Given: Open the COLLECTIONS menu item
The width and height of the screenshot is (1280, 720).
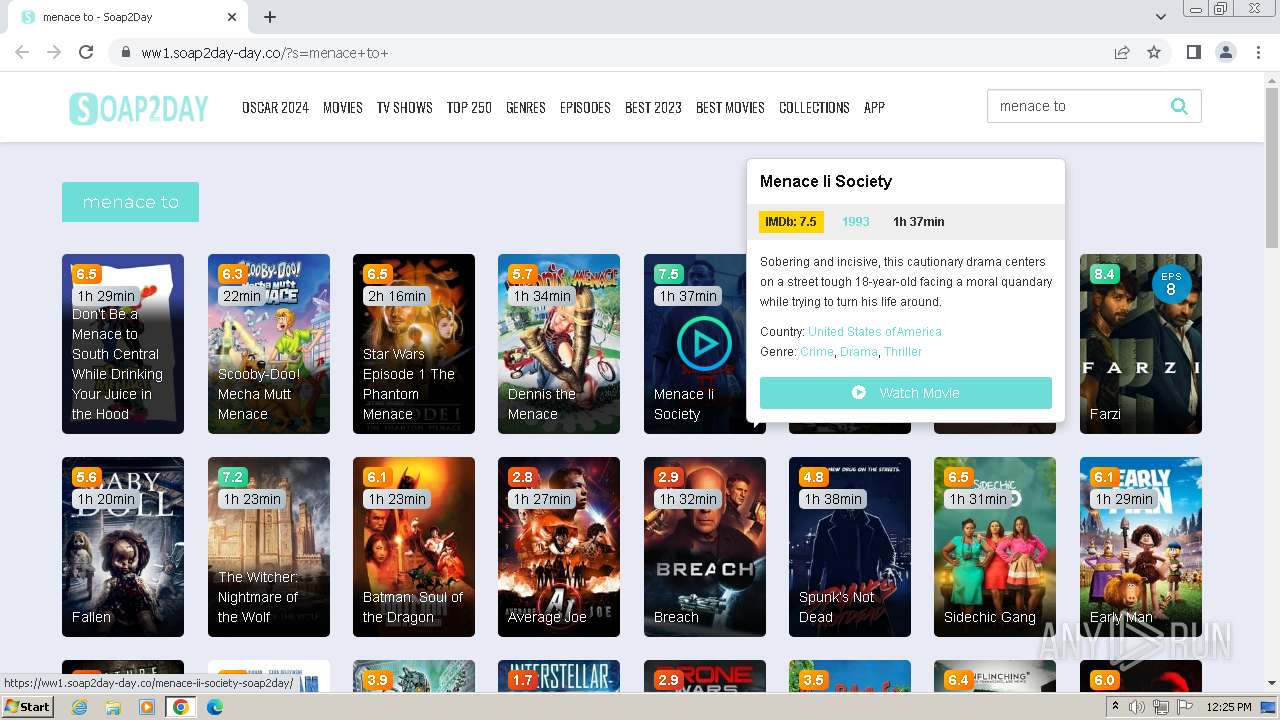Looking at the screenshot, I should pos(814,107).
